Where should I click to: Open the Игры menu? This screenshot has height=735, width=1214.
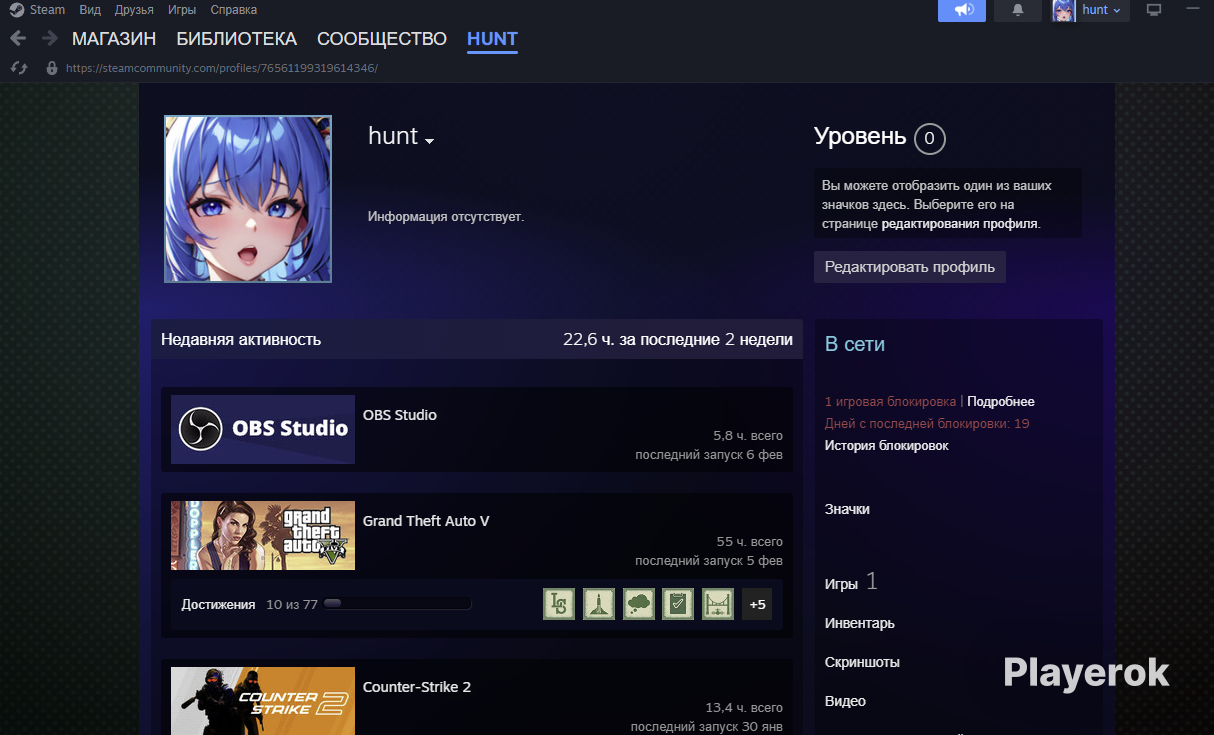coord(182,10)
